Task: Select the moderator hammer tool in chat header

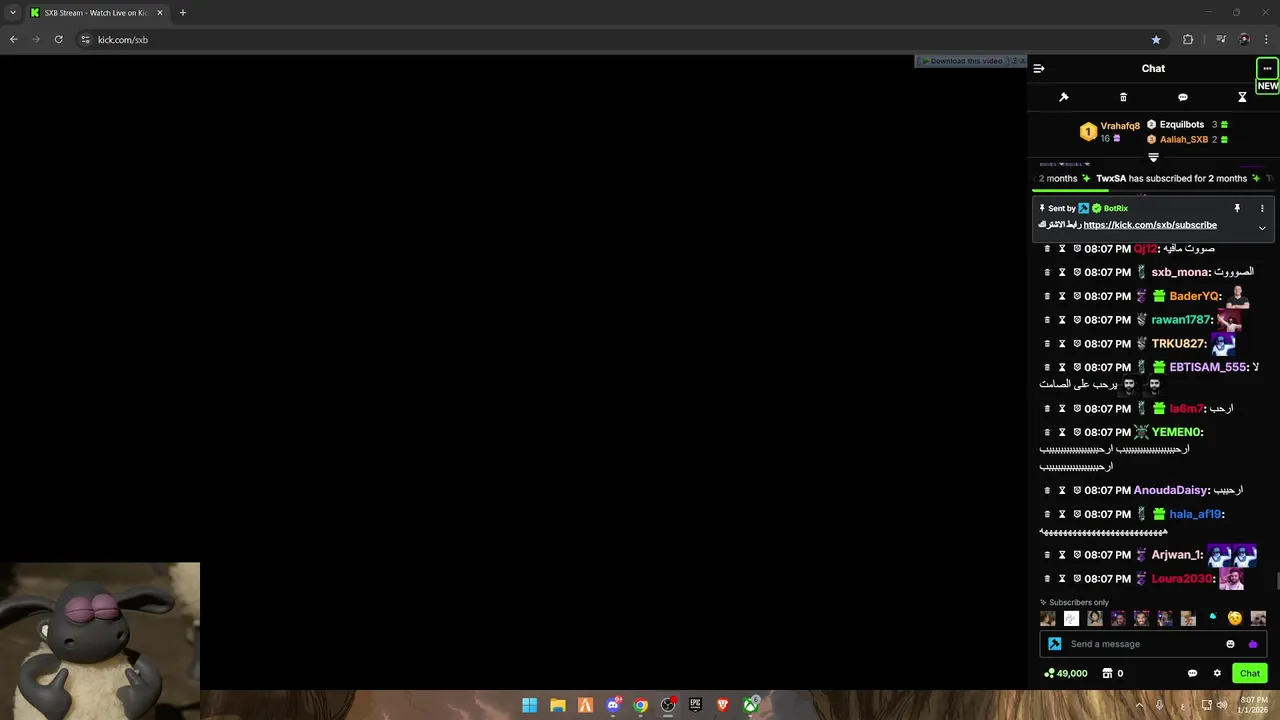Action: pos(1064,97)
